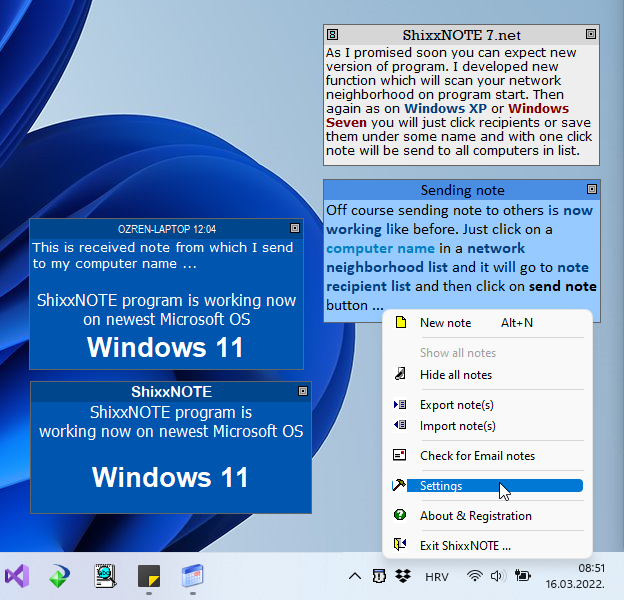Click 'Windows 11' in the ShixxNOTE titled note
The height and width of the screenshot is (600, 624).
point(170,477)
